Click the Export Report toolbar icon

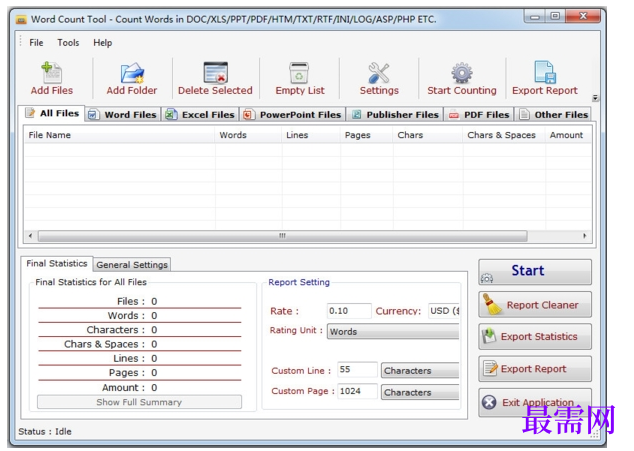545,73
